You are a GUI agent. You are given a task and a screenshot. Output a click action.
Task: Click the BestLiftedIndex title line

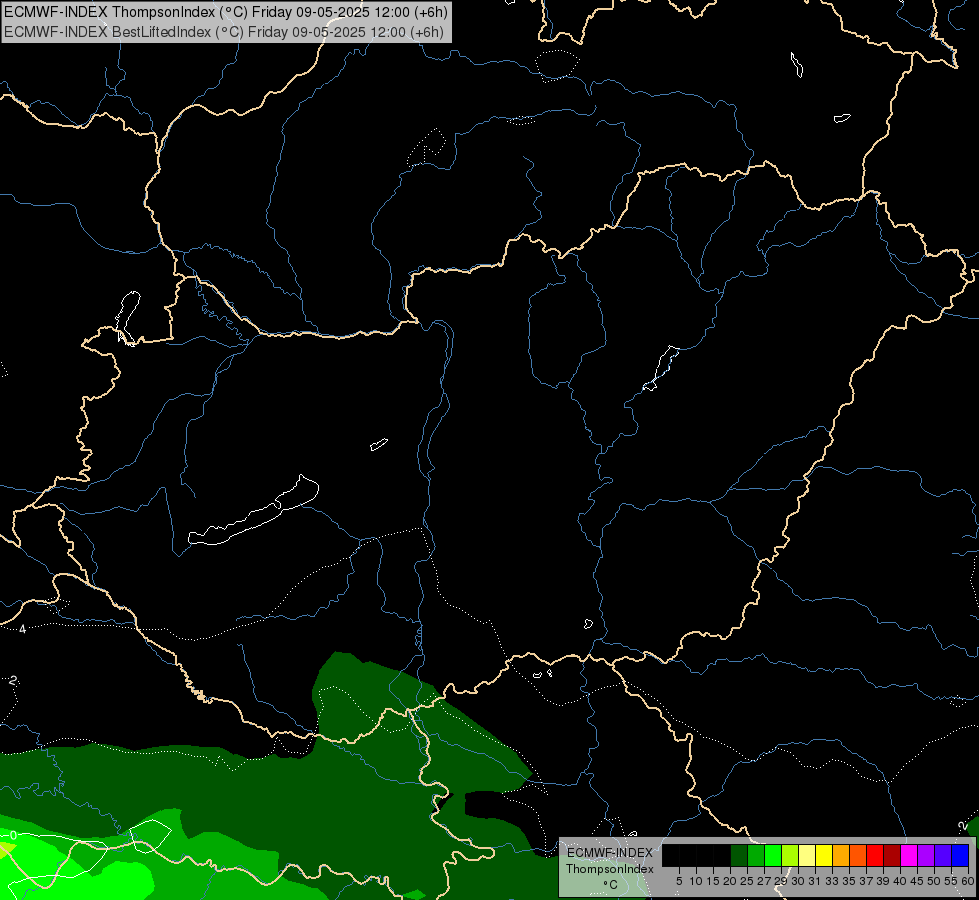(x=224, y=32)
